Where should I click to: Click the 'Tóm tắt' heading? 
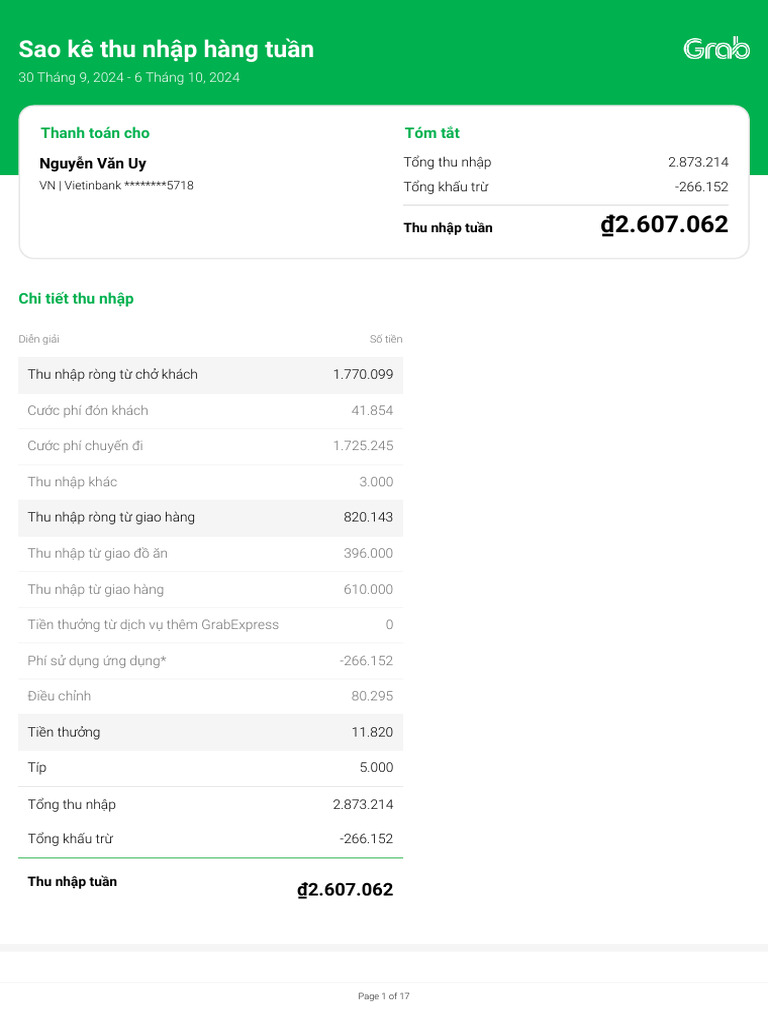point(432,133)
